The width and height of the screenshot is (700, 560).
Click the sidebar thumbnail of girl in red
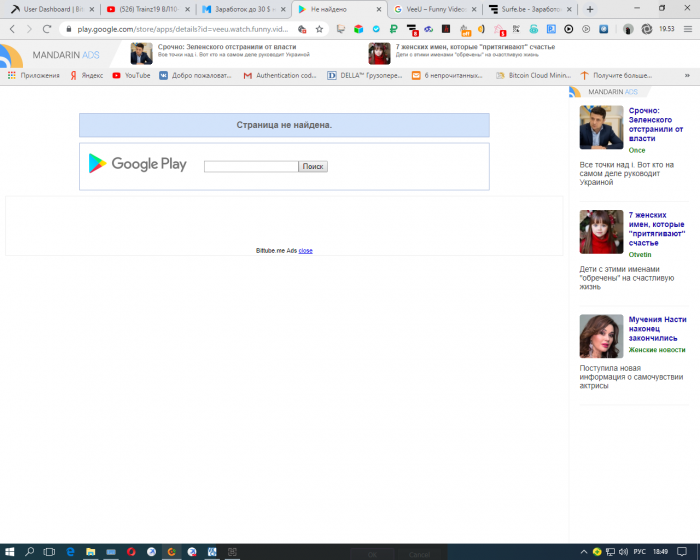[601, 232]
